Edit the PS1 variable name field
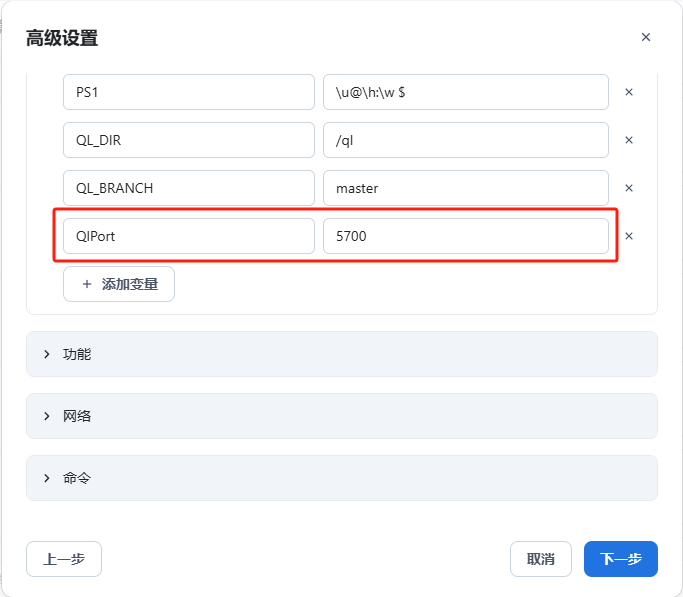The width and height of the screenshot is (683, 597). coord(189,92)
